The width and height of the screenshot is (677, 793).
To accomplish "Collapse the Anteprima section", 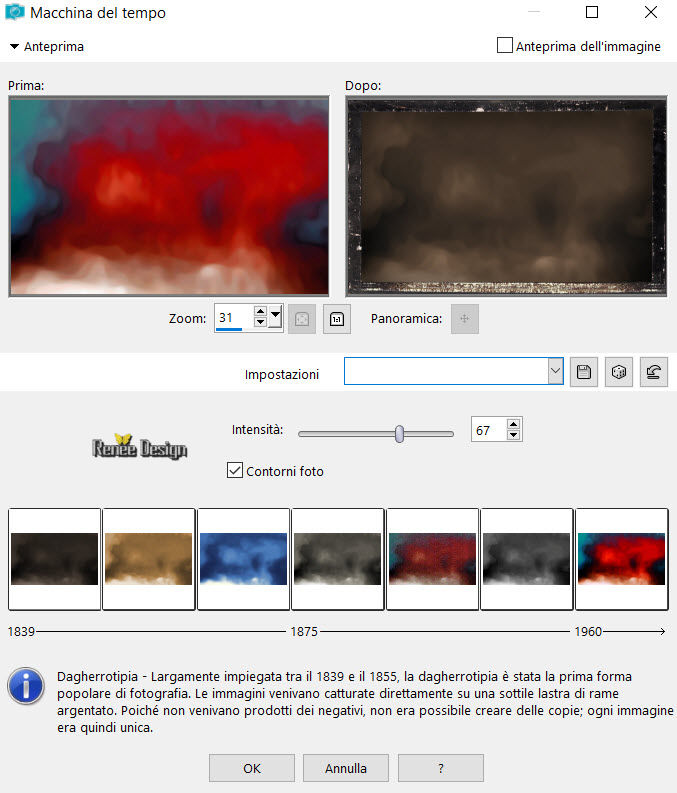I will [14, 47].
